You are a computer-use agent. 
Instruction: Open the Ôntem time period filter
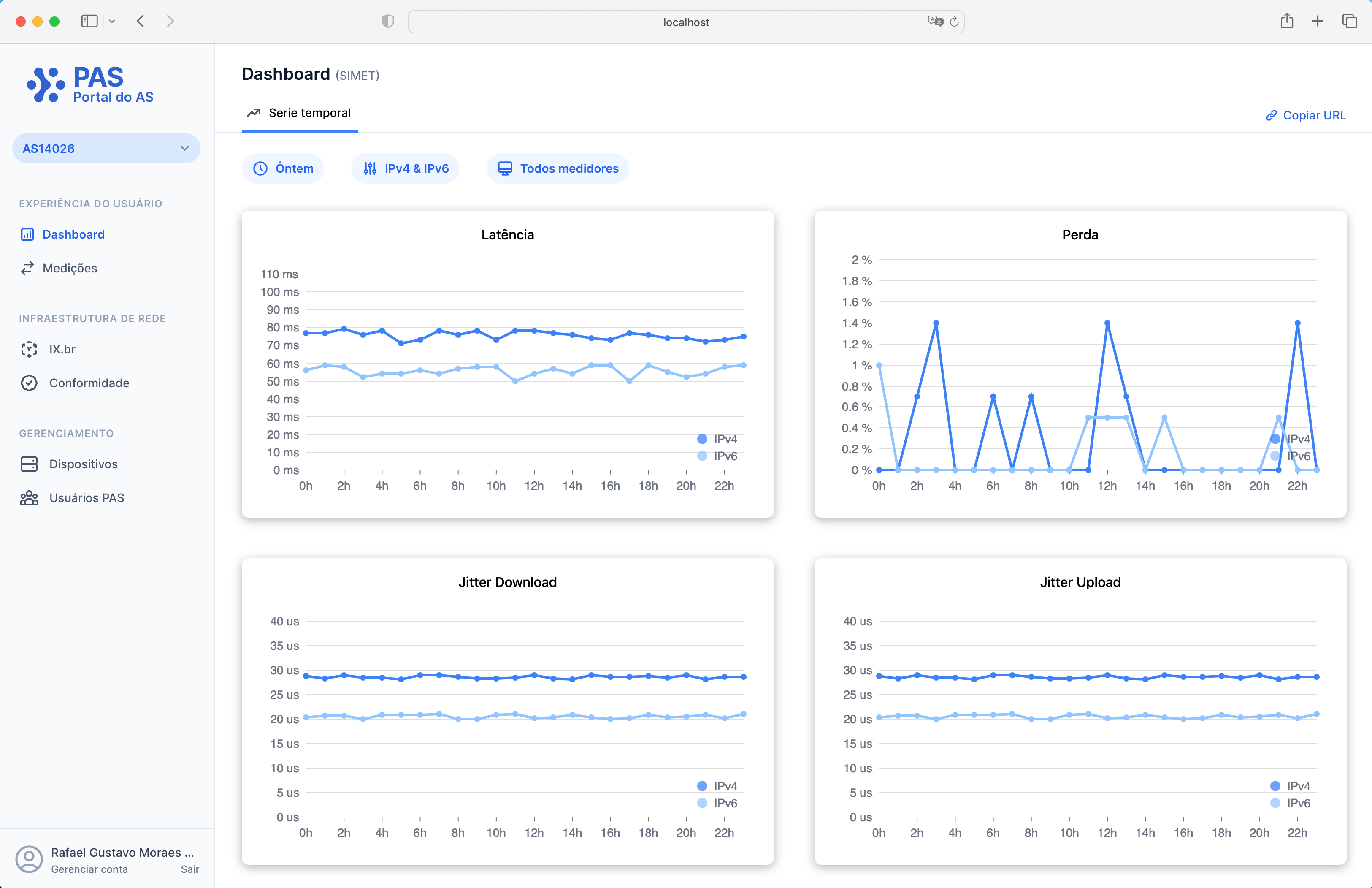pyautogui.click(x=283, y=168)
